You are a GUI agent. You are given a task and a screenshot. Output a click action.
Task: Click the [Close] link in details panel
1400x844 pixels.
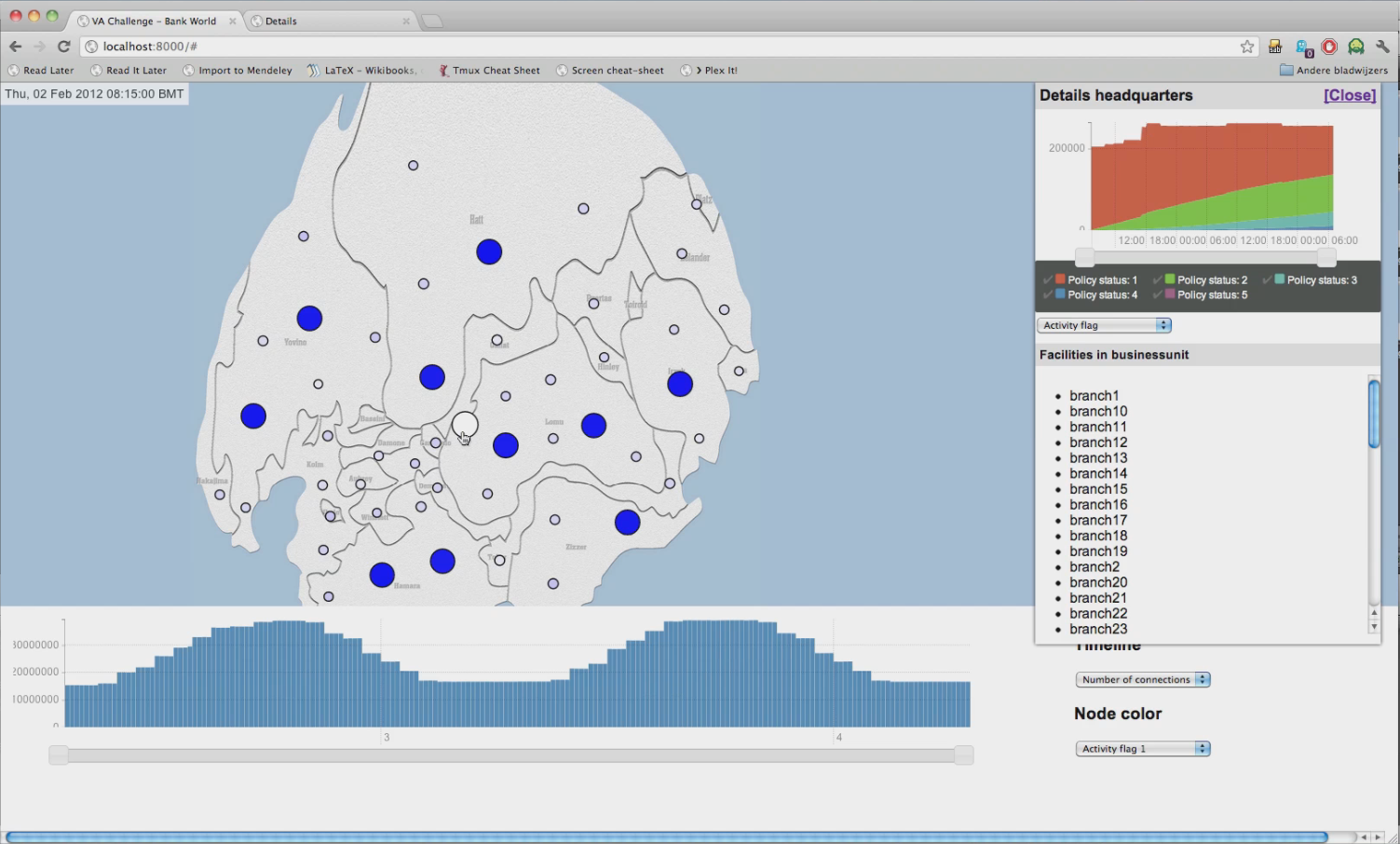[1350, 95]
